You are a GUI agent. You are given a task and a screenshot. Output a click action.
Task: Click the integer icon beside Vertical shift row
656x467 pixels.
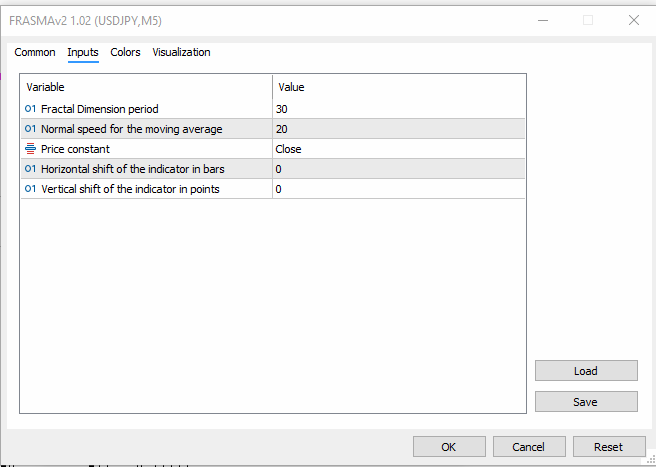tap(30, 189)
